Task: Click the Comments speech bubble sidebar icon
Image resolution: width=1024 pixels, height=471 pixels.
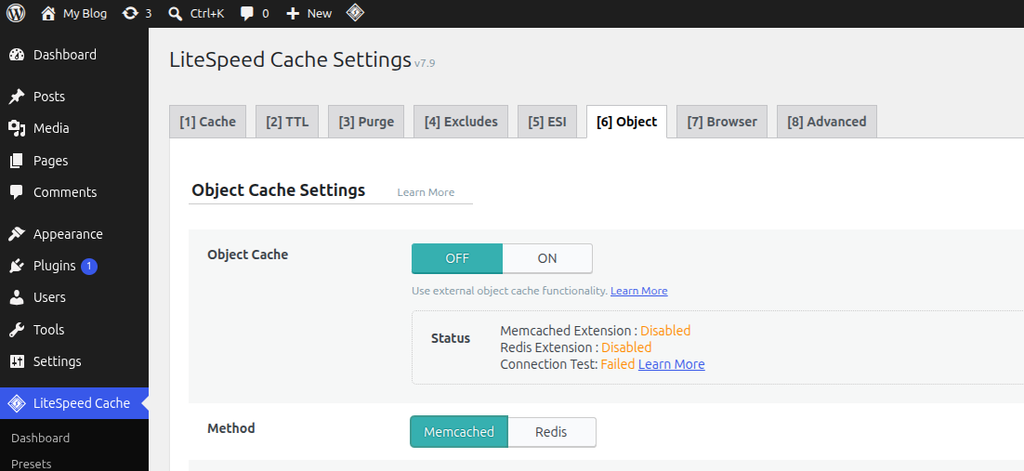Action: (x=16, y=192)
